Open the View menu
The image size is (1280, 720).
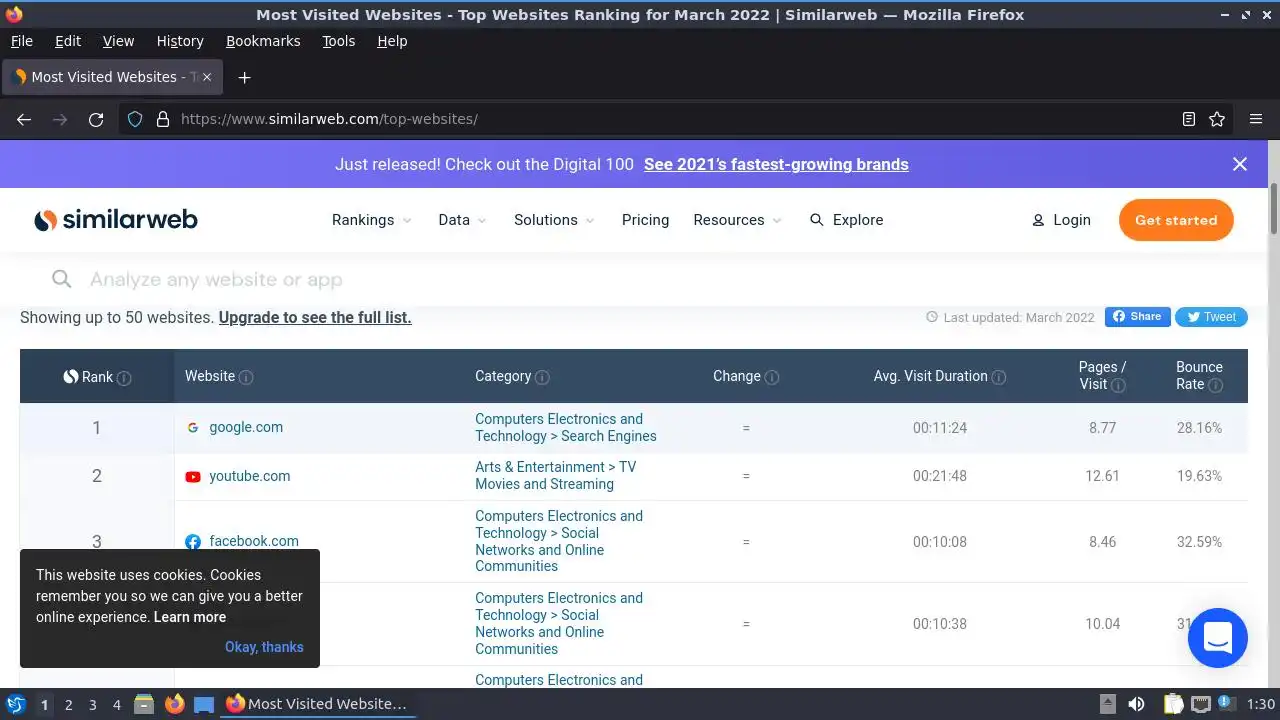click(118, 41)
